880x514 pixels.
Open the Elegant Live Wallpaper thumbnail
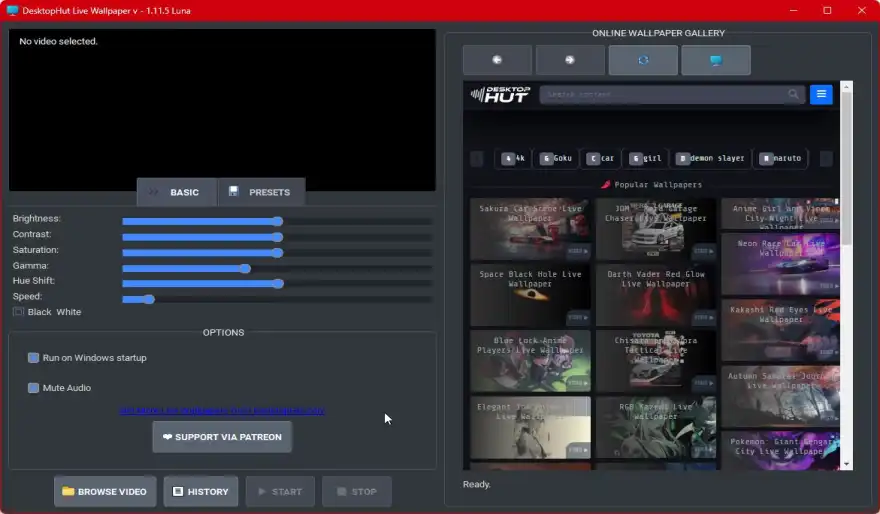530,427
